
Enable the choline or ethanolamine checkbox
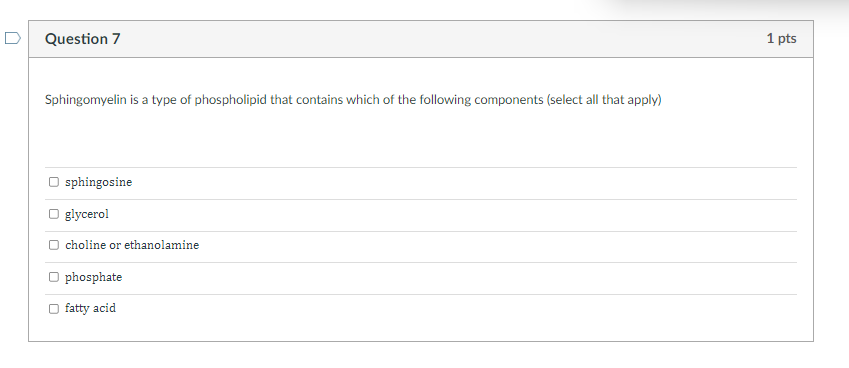(54, 245)
